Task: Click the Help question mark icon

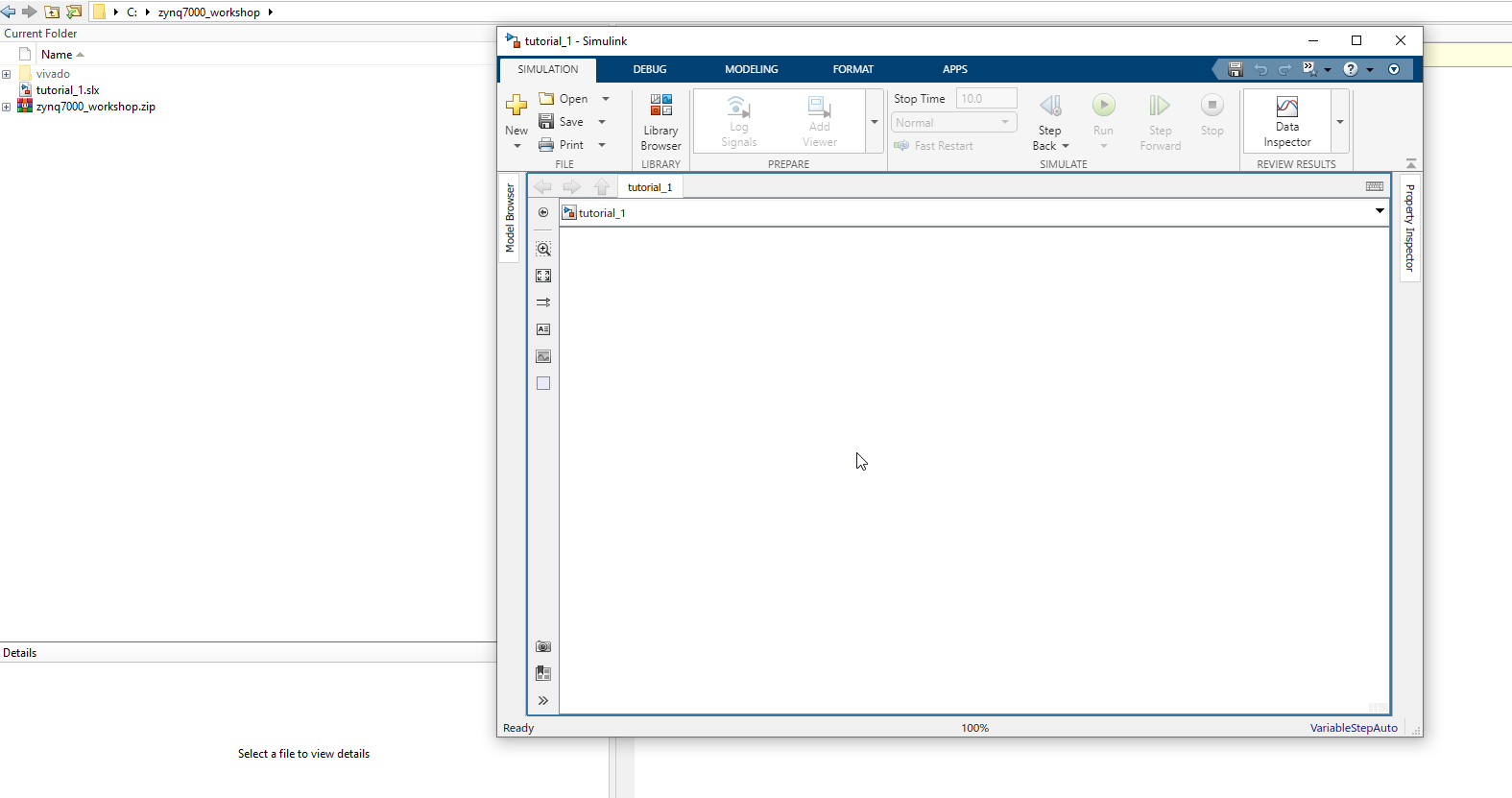Action: point(1351,69)
